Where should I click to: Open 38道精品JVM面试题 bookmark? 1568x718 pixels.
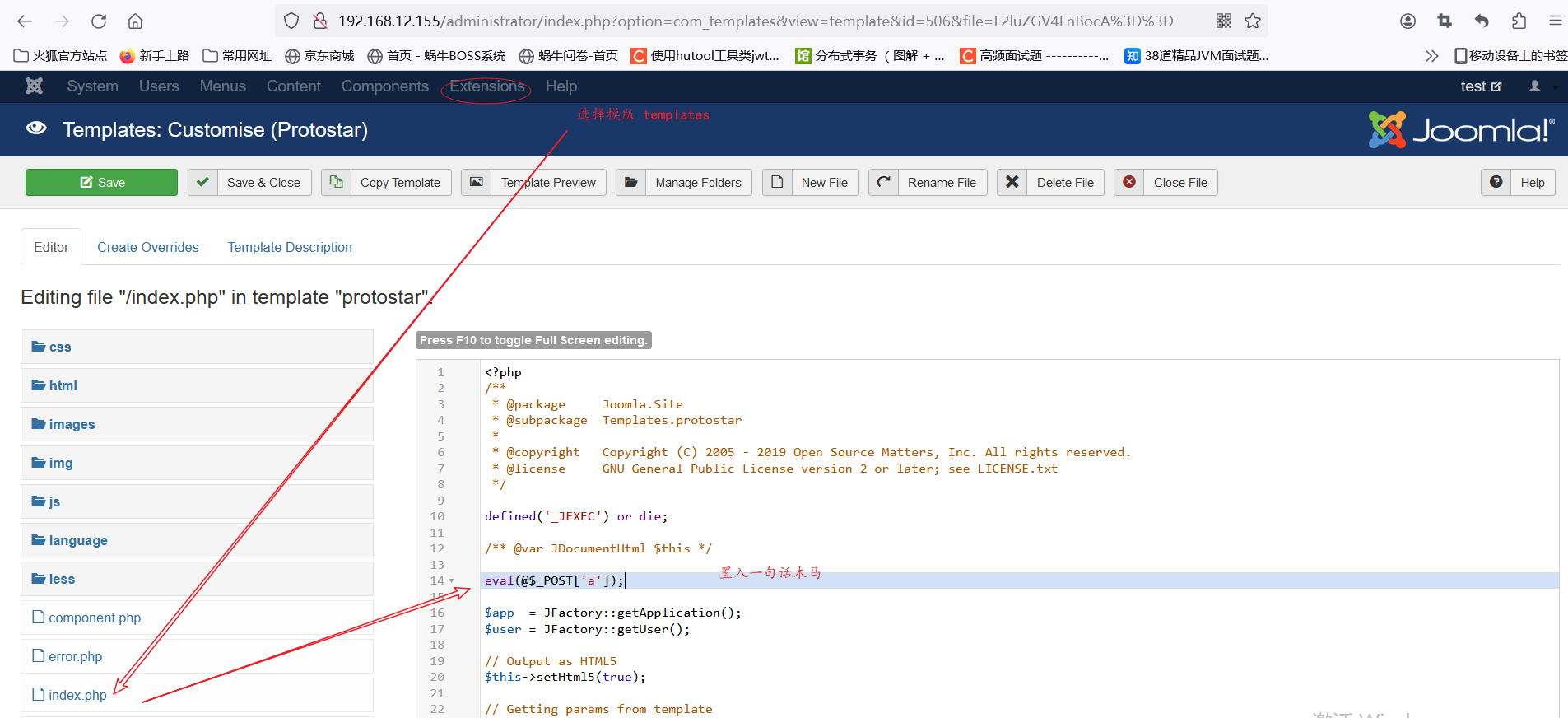coord(1197,56)
